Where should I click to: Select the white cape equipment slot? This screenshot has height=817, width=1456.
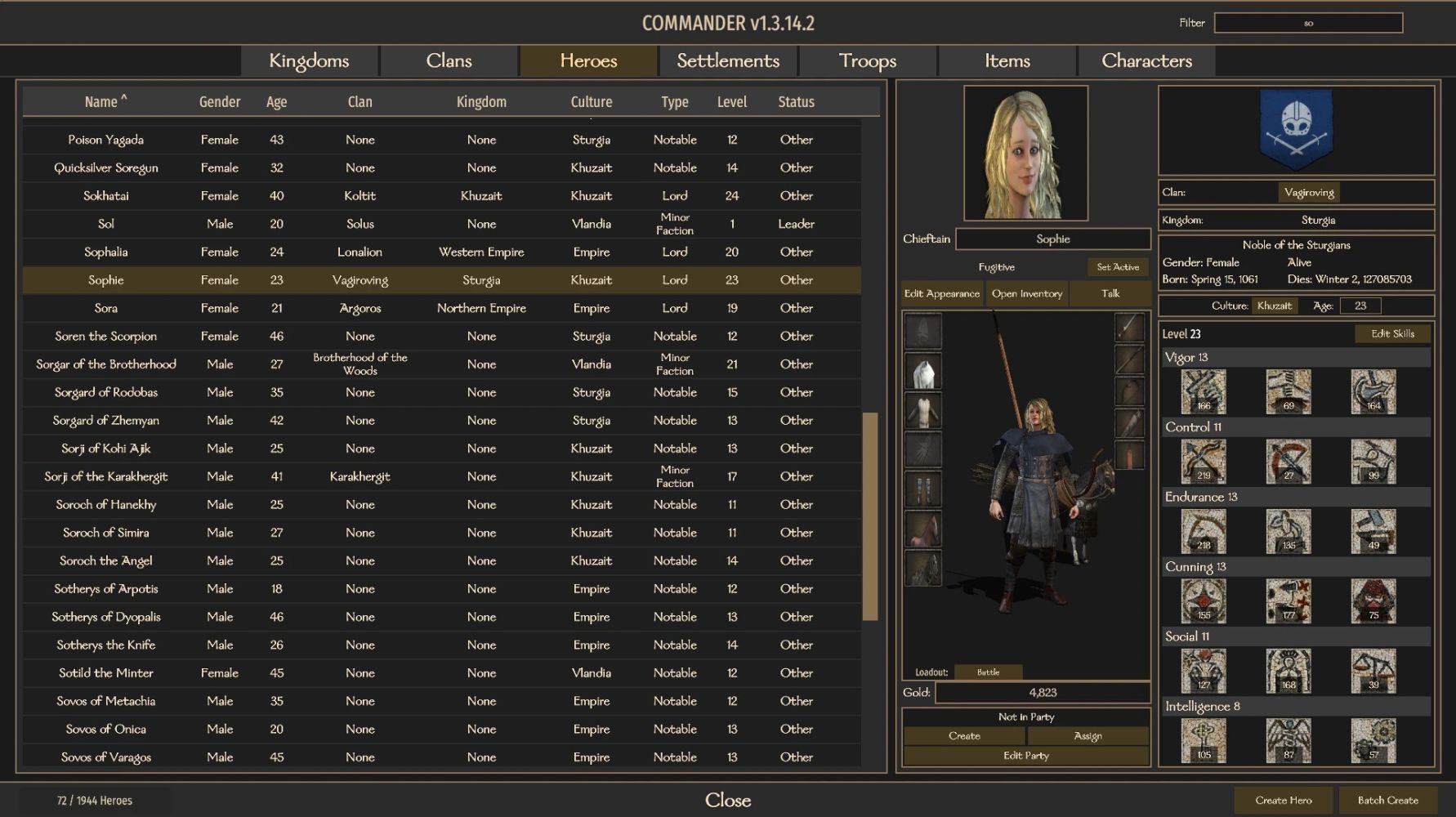click(x=923, y=373)
